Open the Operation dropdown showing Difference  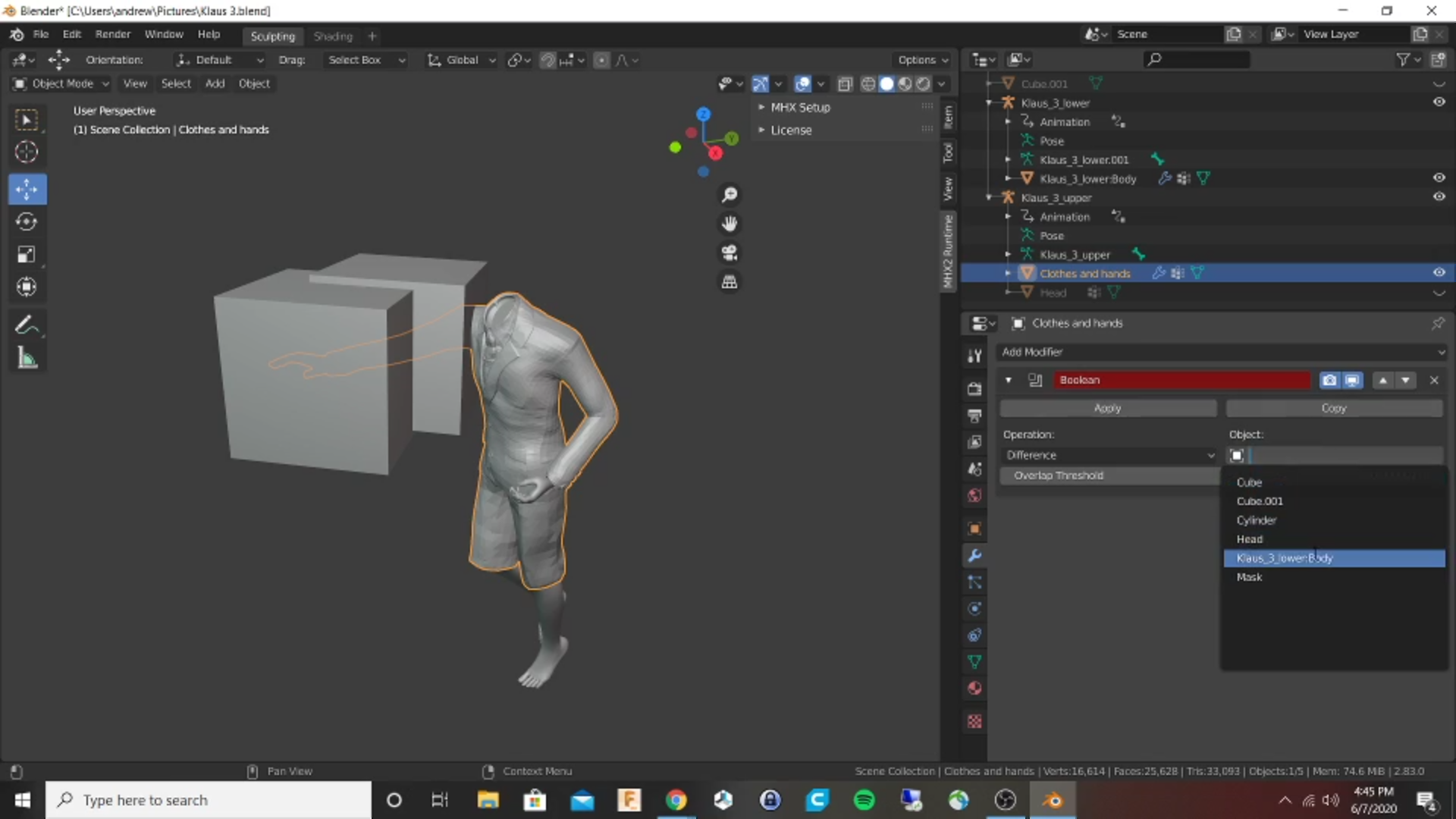click(x=1109, y=455)
